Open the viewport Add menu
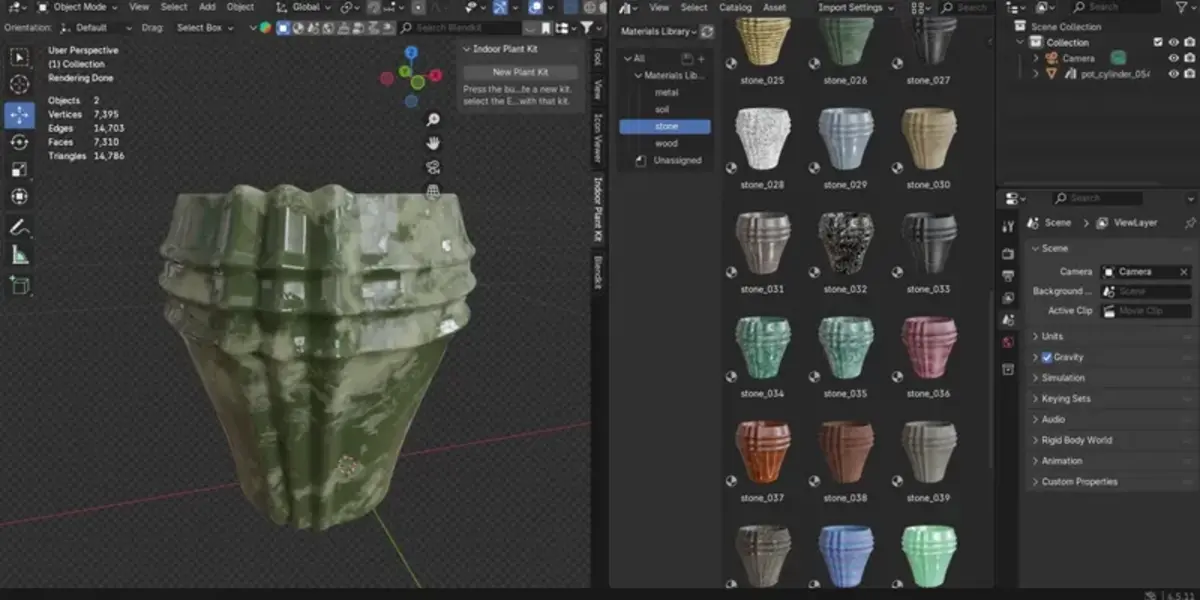1200x600 pixels. coord(207,7)
